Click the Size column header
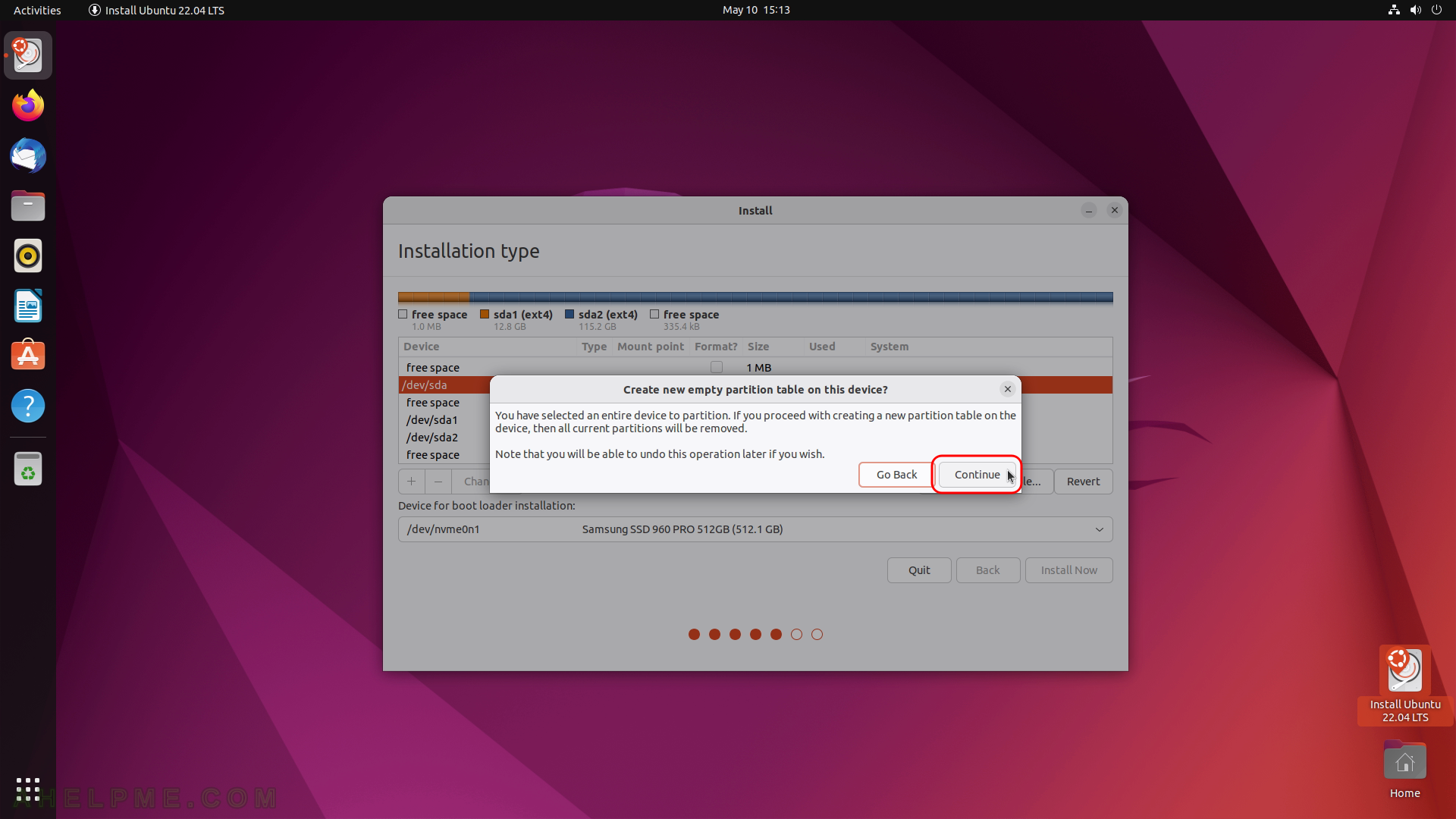This screenshot has width=1456, height=819. click(x=773, y=347)
